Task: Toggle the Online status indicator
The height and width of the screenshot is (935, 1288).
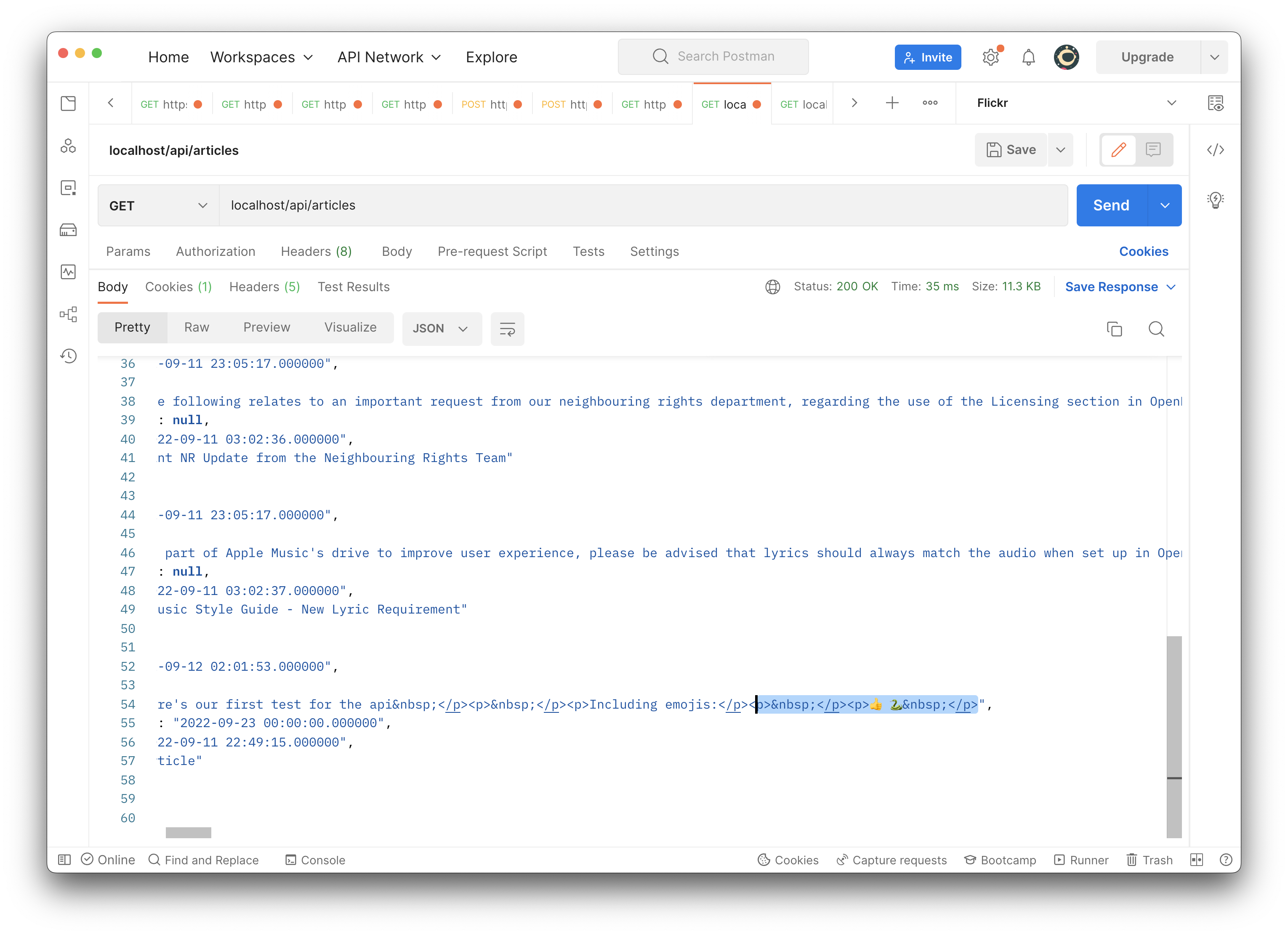Action: (x=108, y=860)
